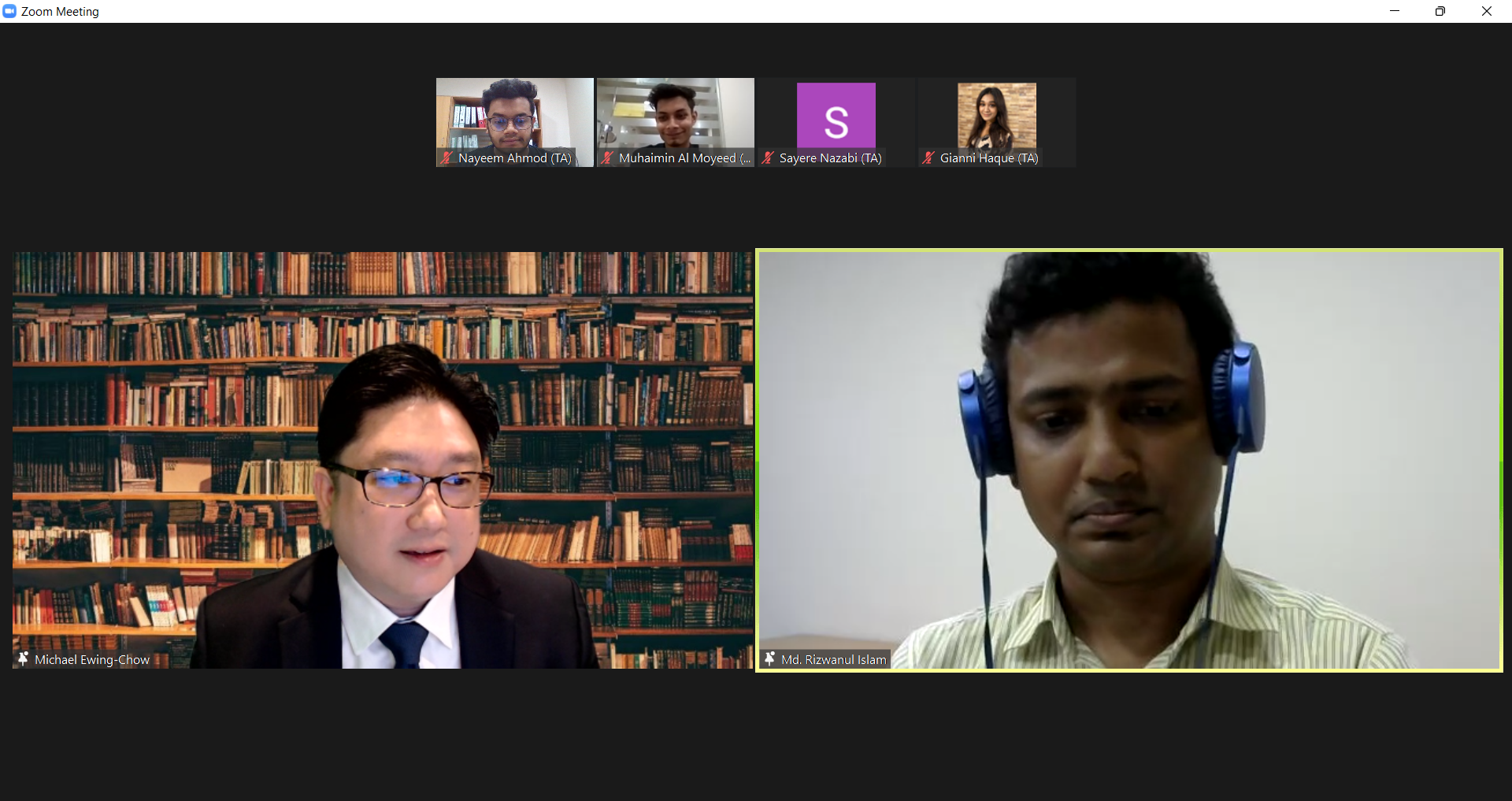1512x801 pixels.
Task: Click the Zoom logo in title bar
Action: coord(9,11)
